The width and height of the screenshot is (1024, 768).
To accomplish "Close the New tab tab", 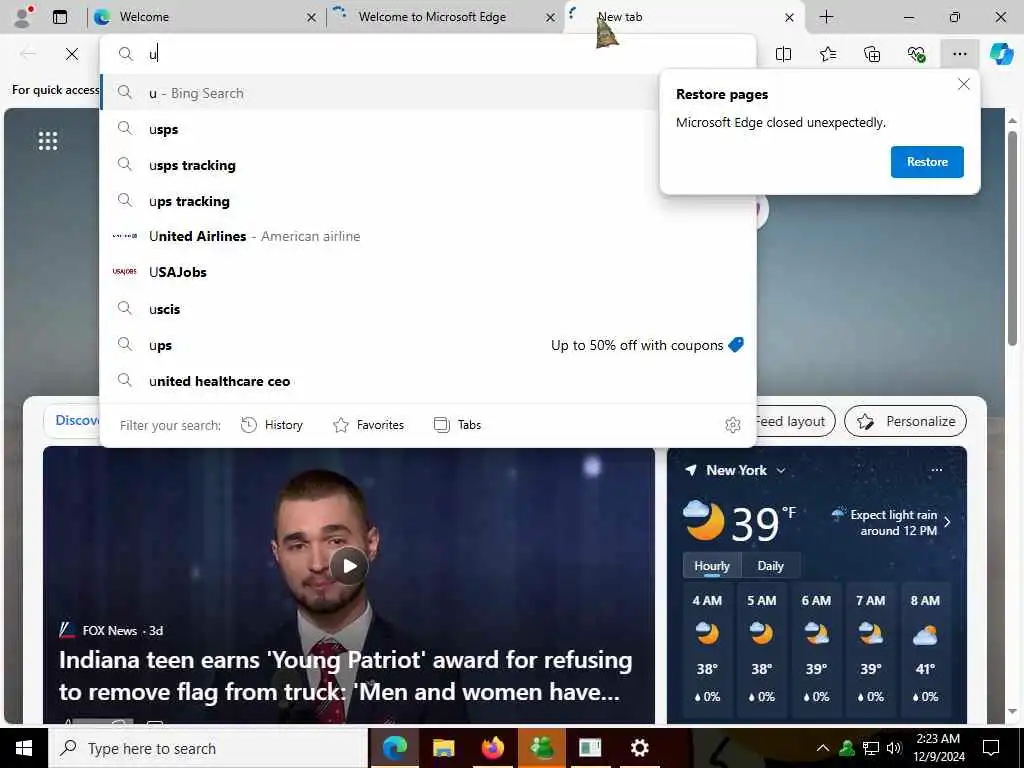I will tap(789, 18).
